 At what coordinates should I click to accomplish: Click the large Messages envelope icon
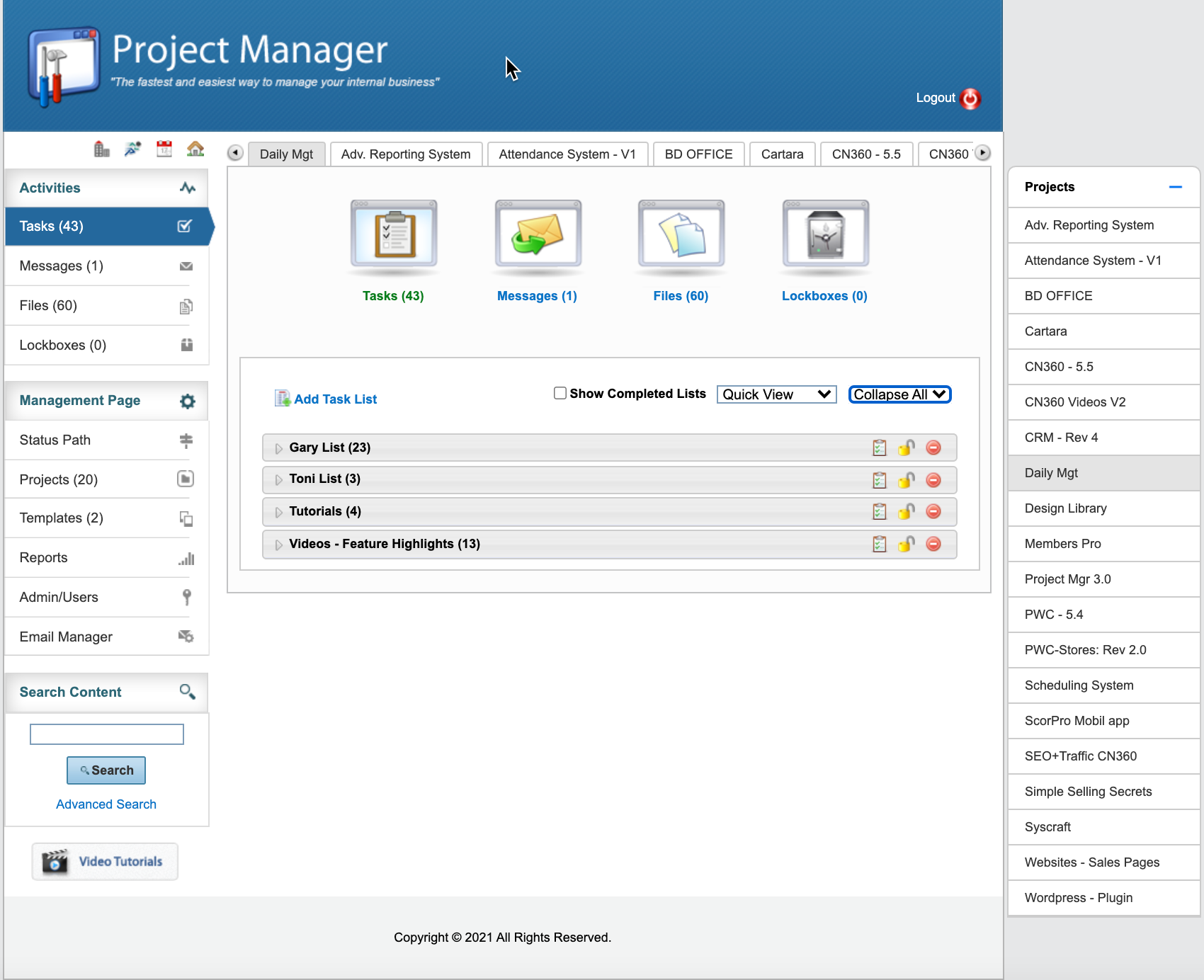(x=538, y=234)
